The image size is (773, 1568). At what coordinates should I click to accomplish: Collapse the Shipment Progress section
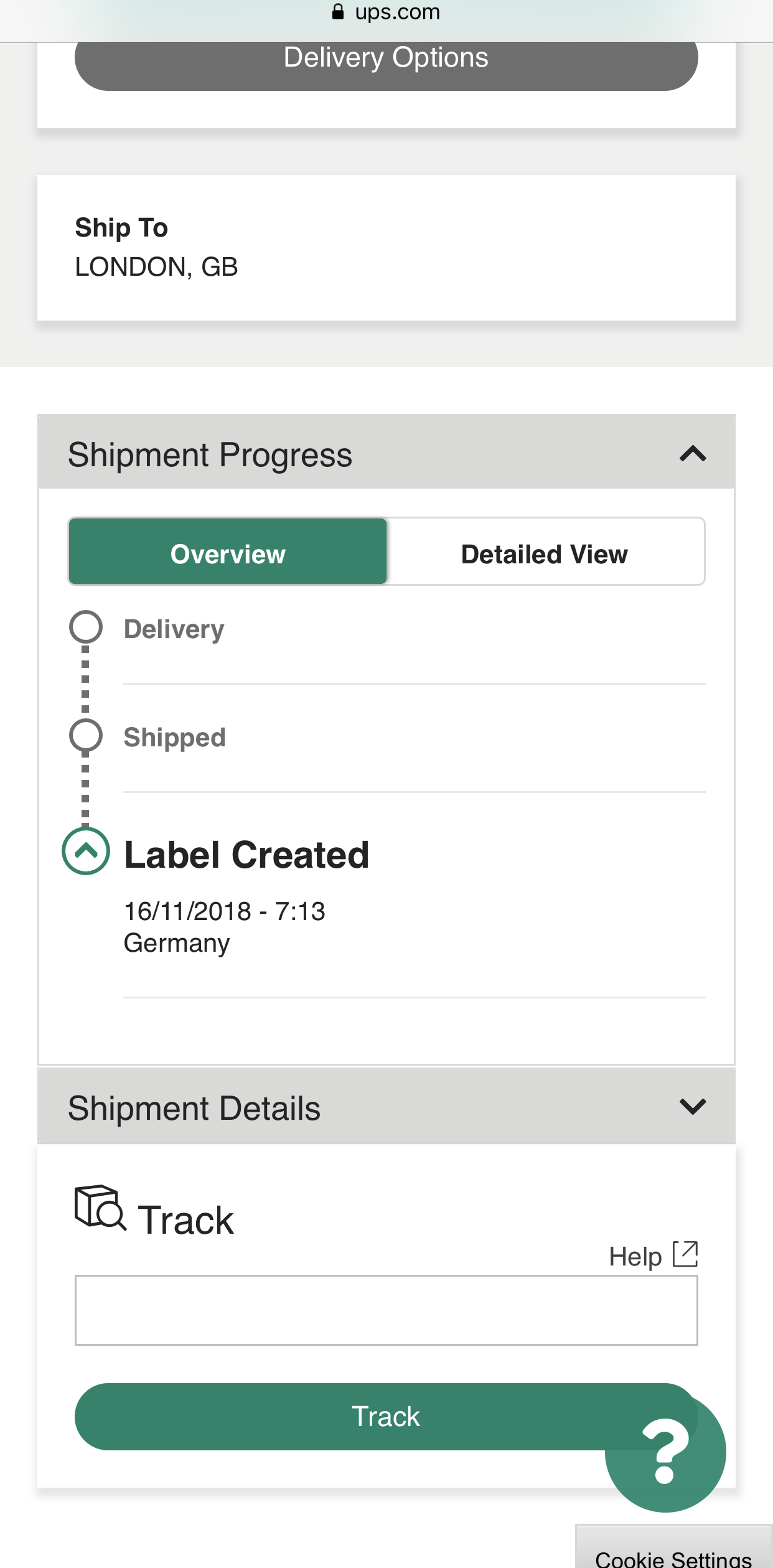[693, 454]
